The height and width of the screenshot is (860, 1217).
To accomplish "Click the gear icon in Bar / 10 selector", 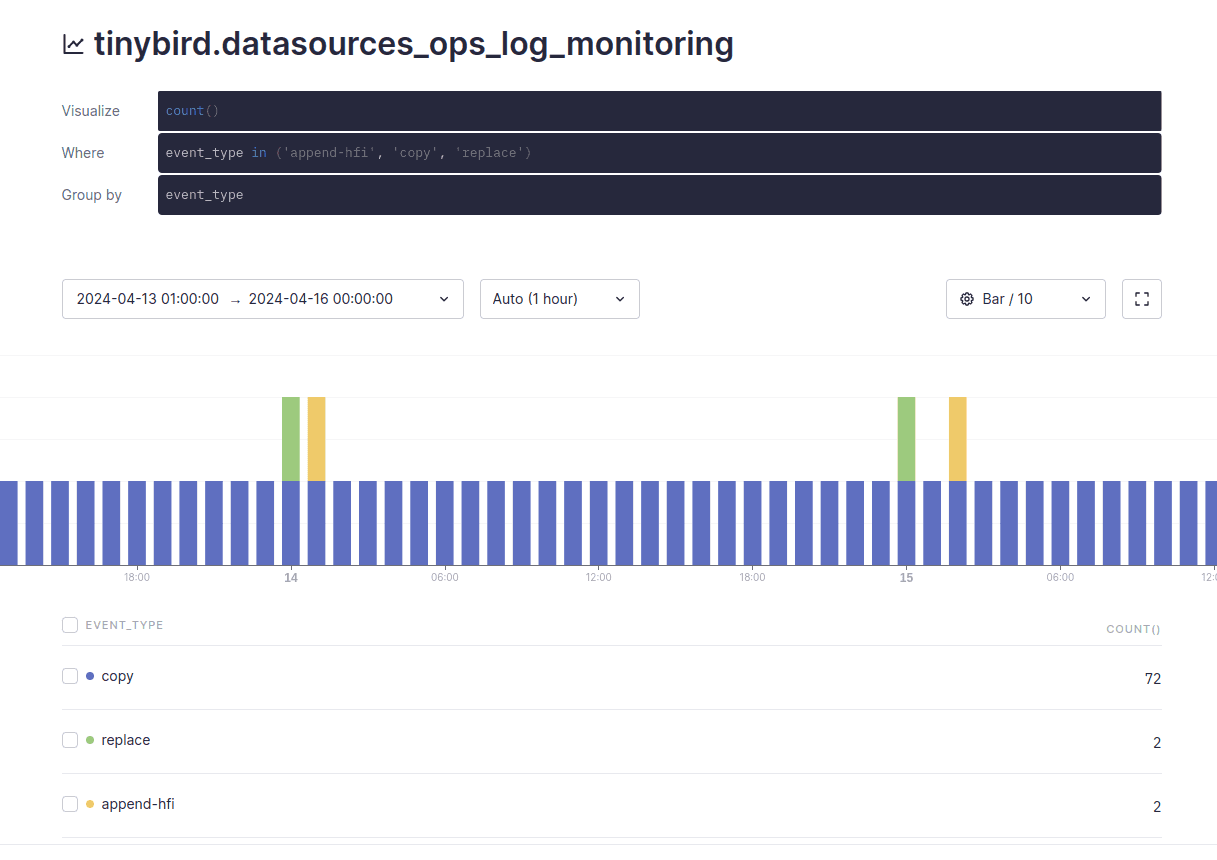I will 967,299.
